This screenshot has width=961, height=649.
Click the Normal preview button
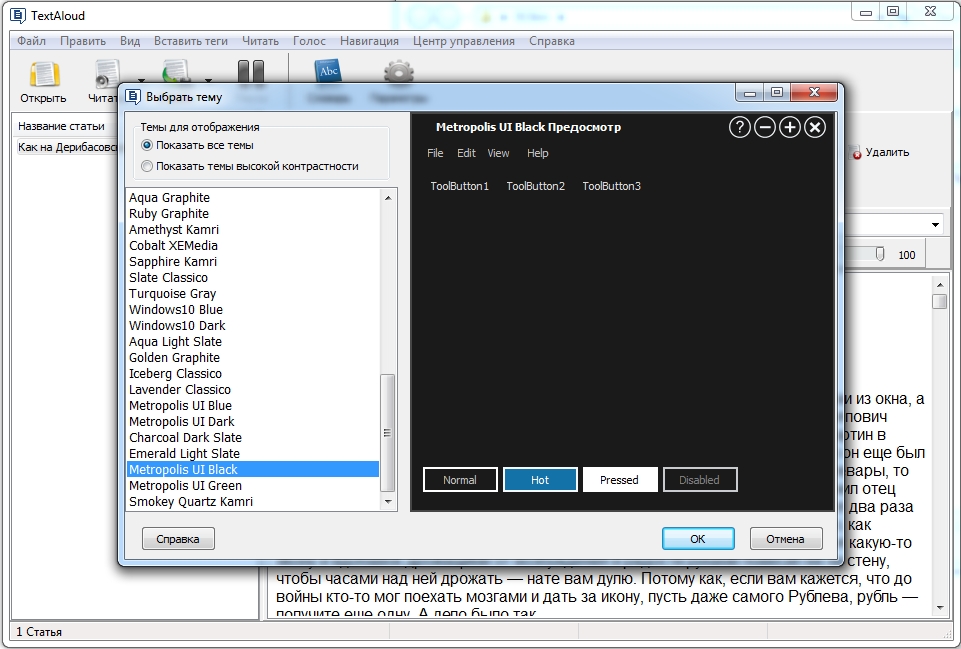click(460, 480)
